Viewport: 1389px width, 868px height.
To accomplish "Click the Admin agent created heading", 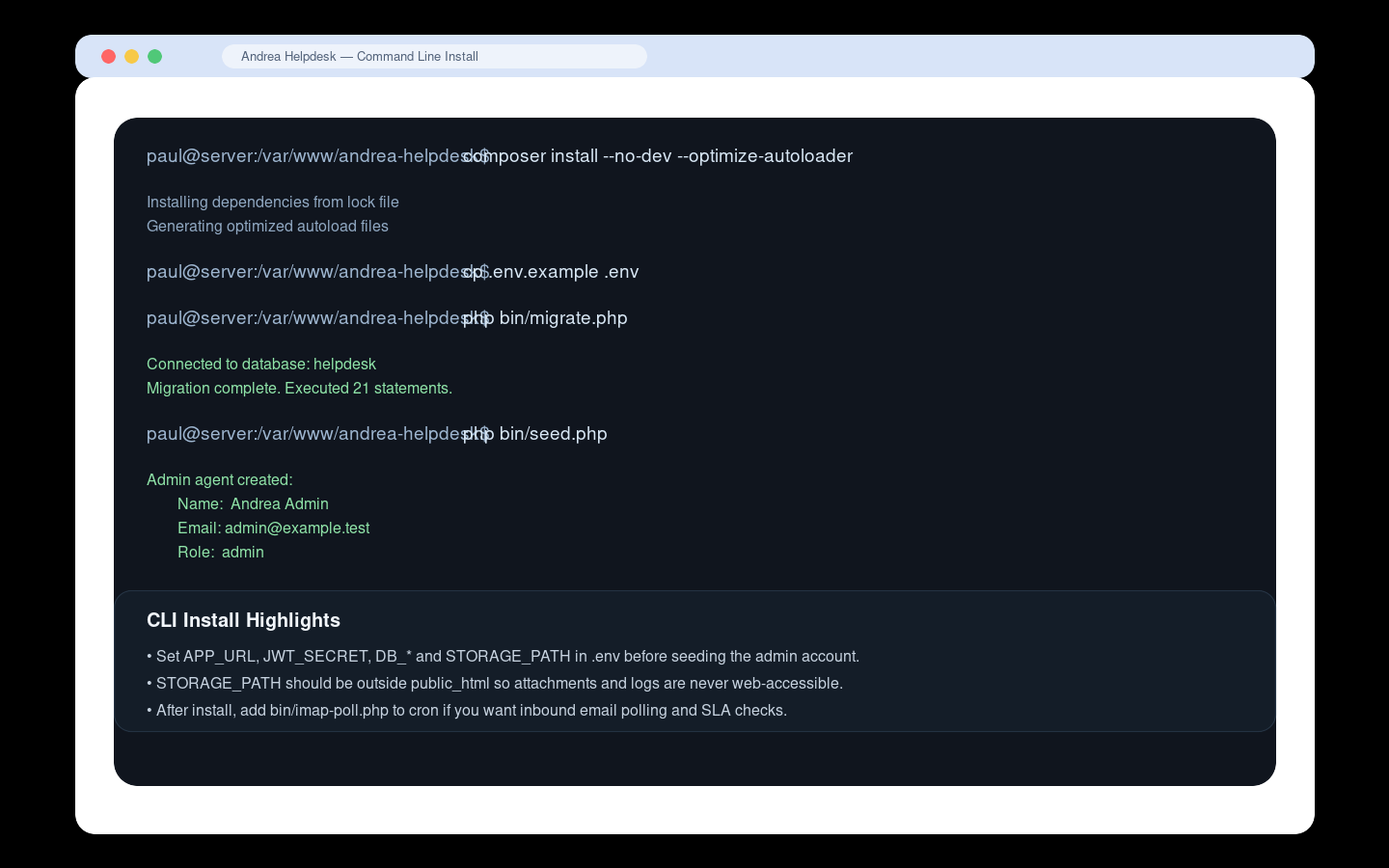I will pyautogui.click(x=220, y=479).
